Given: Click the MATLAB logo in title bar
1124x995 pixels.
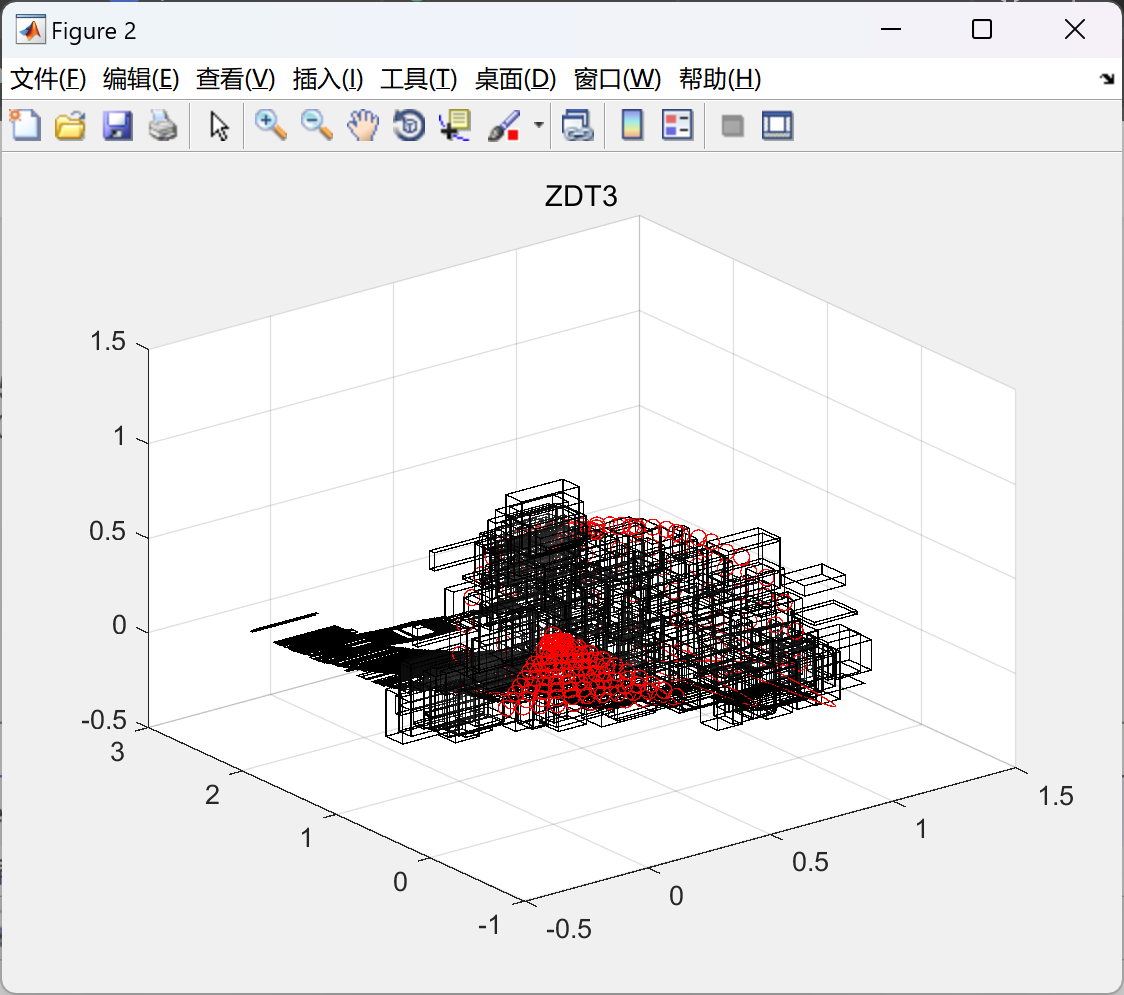Looking at the screenshot, I should click(31, 30).
